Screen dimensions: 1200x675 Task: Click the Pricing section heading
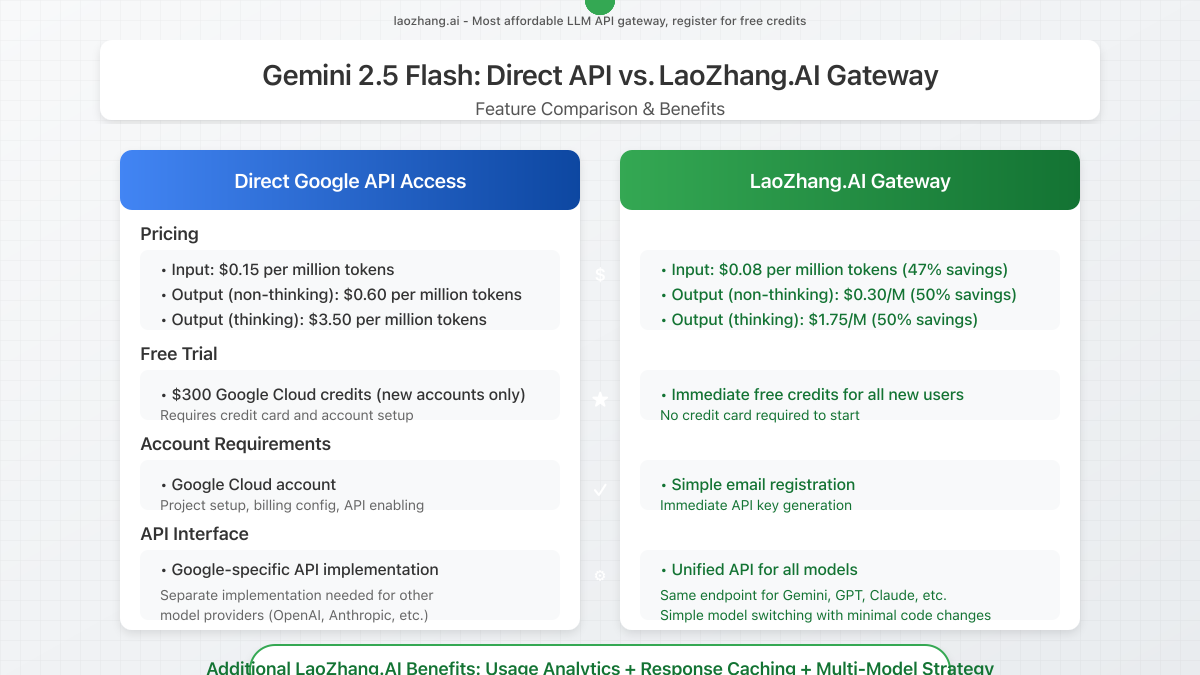coord(169,234)
